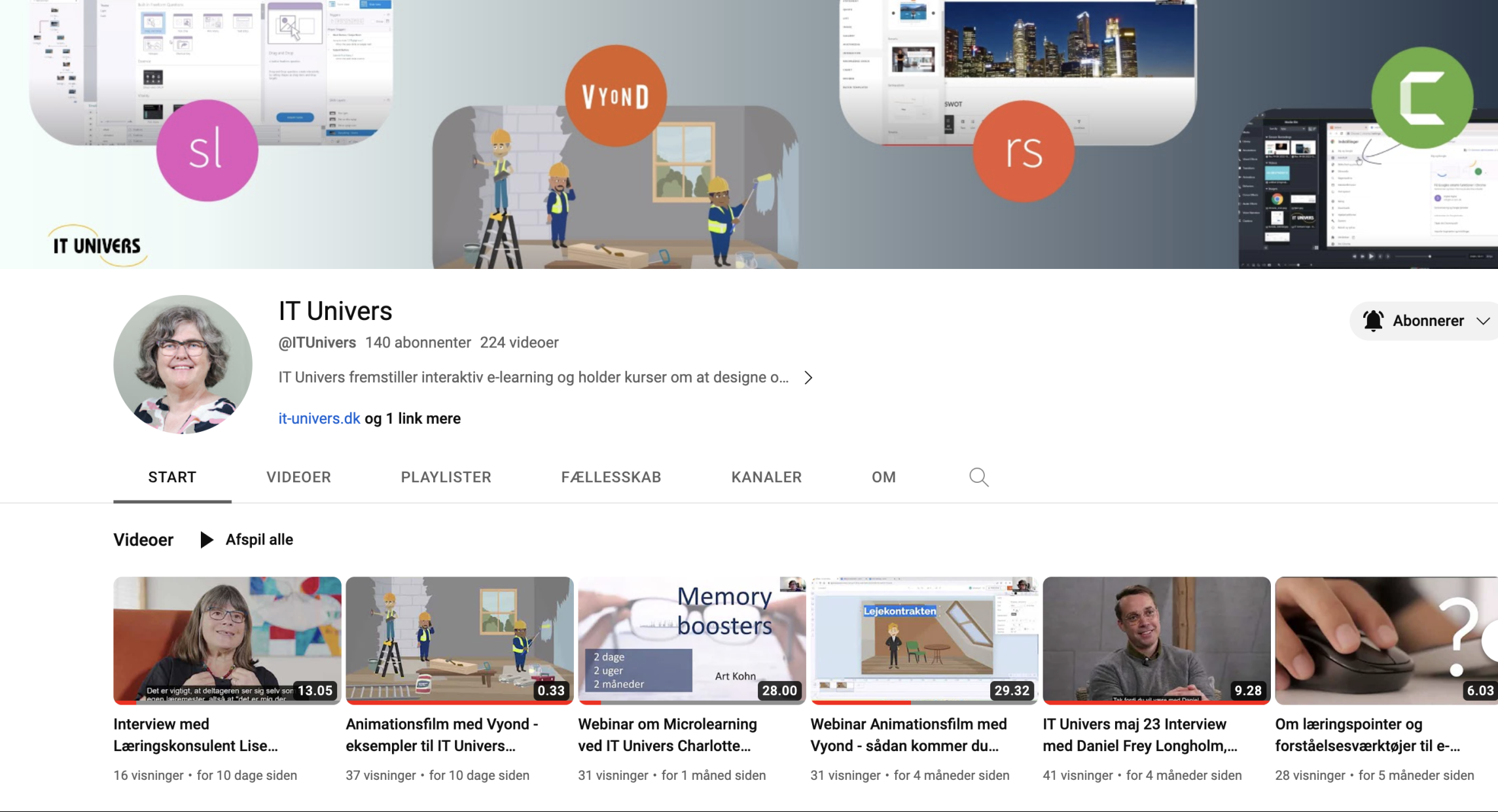Open the Lejekontrakten Vyond webinar thumbnail
Viewport: 1498px width, 812px height.
click(924, 641)
